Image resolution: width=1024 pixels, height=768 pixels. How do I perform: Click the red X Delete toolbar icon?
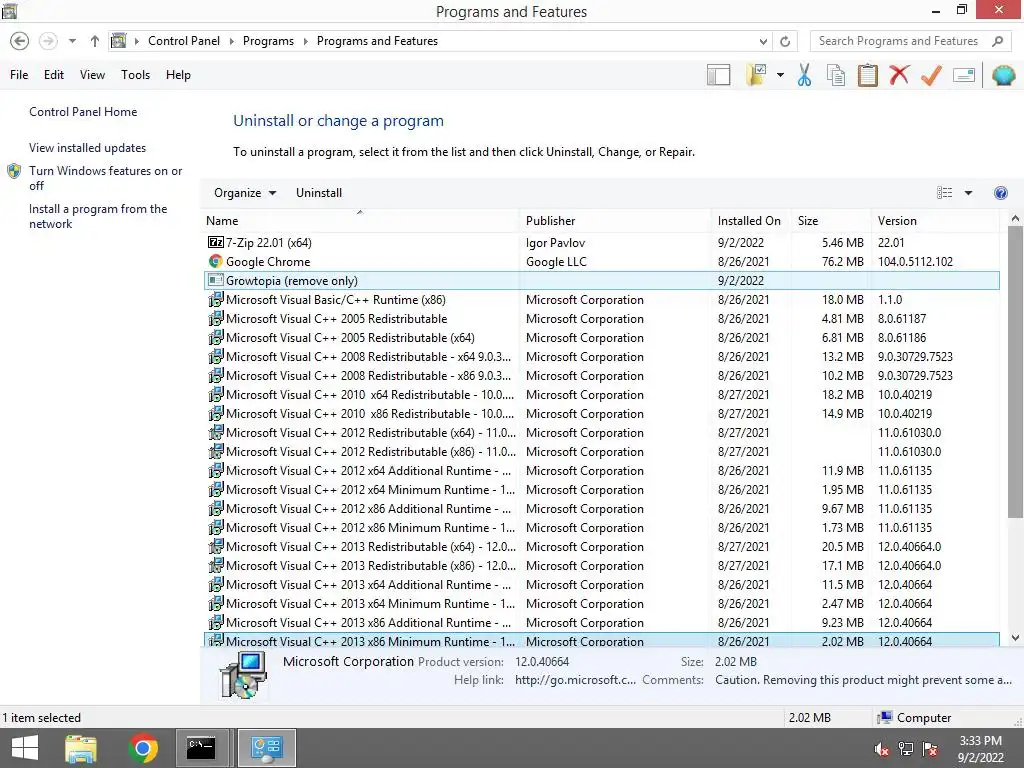[899, 75]
